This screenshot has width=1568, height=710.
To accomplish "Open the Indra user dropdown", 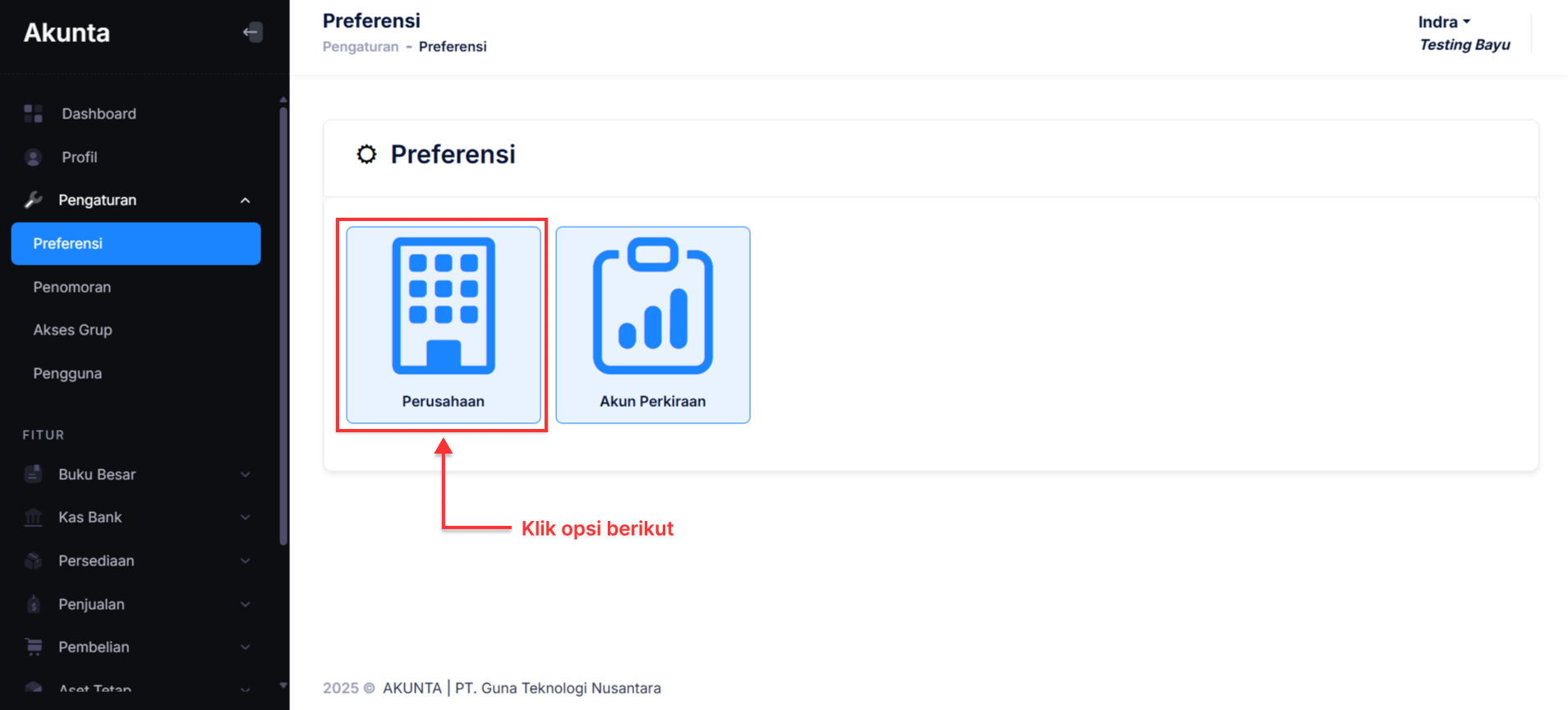I will 1443,22.
